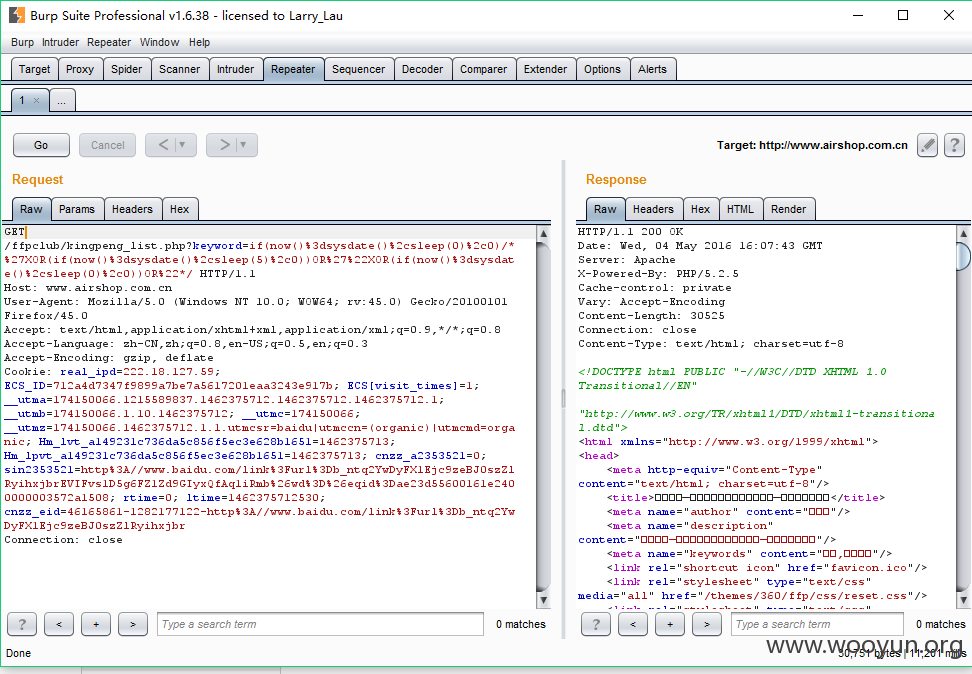Open help icon next to target

[955, 145]
